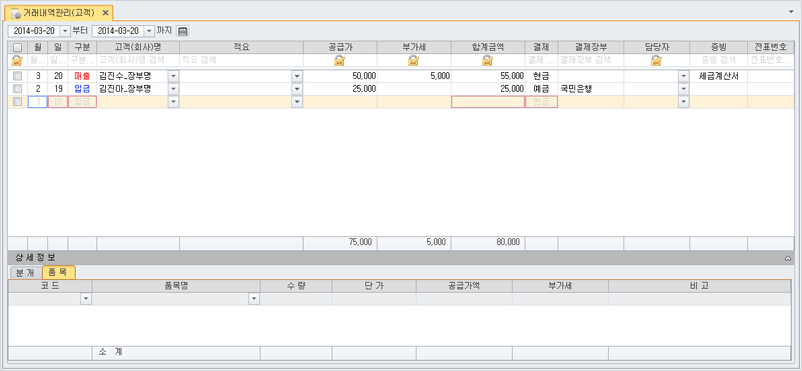The image size is (802, 371).
Task: Open the 코드 dropdown in the 품목 grid
Action: 86,299
